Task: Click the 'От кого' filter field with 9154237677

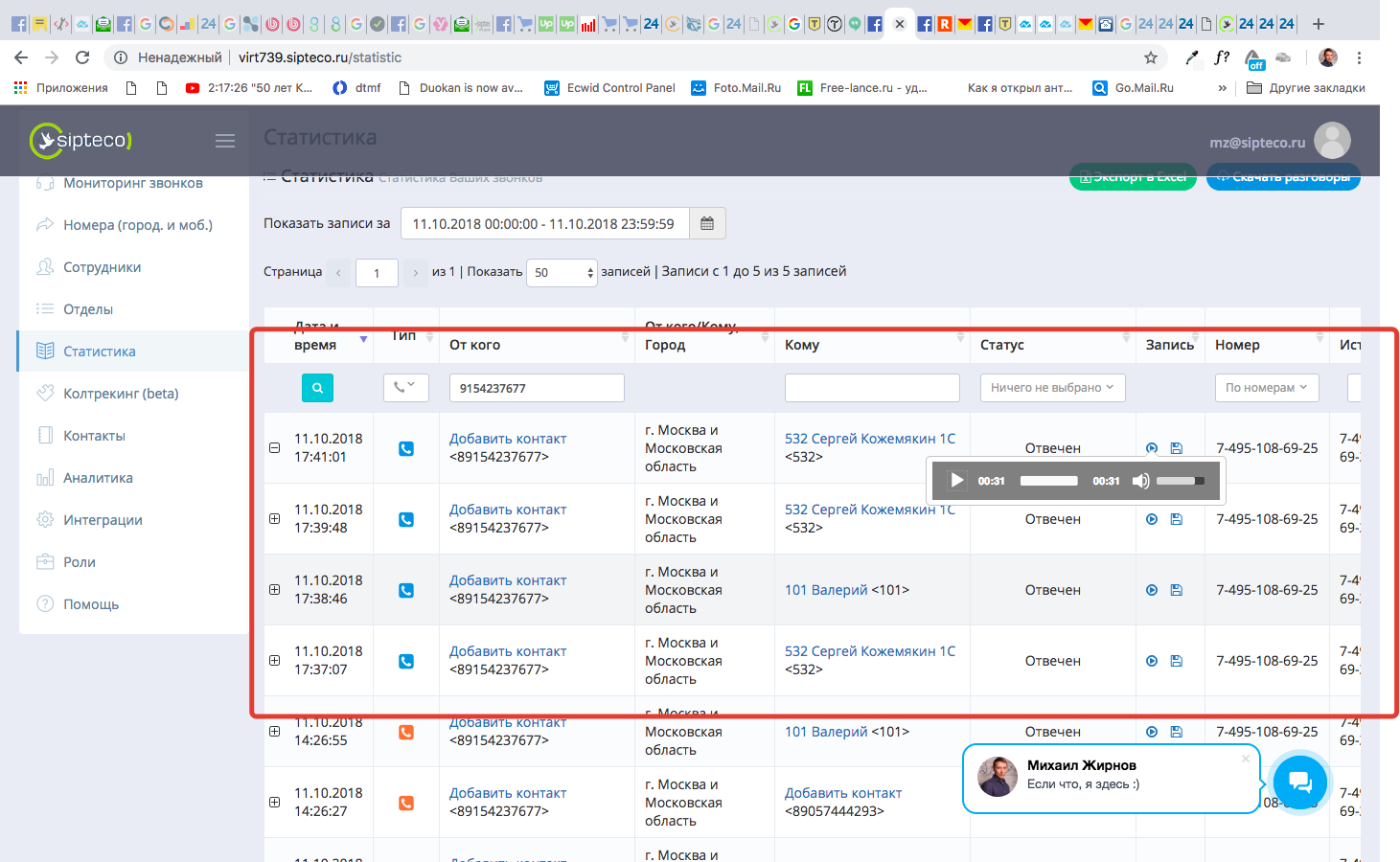Action: point(537,388)
